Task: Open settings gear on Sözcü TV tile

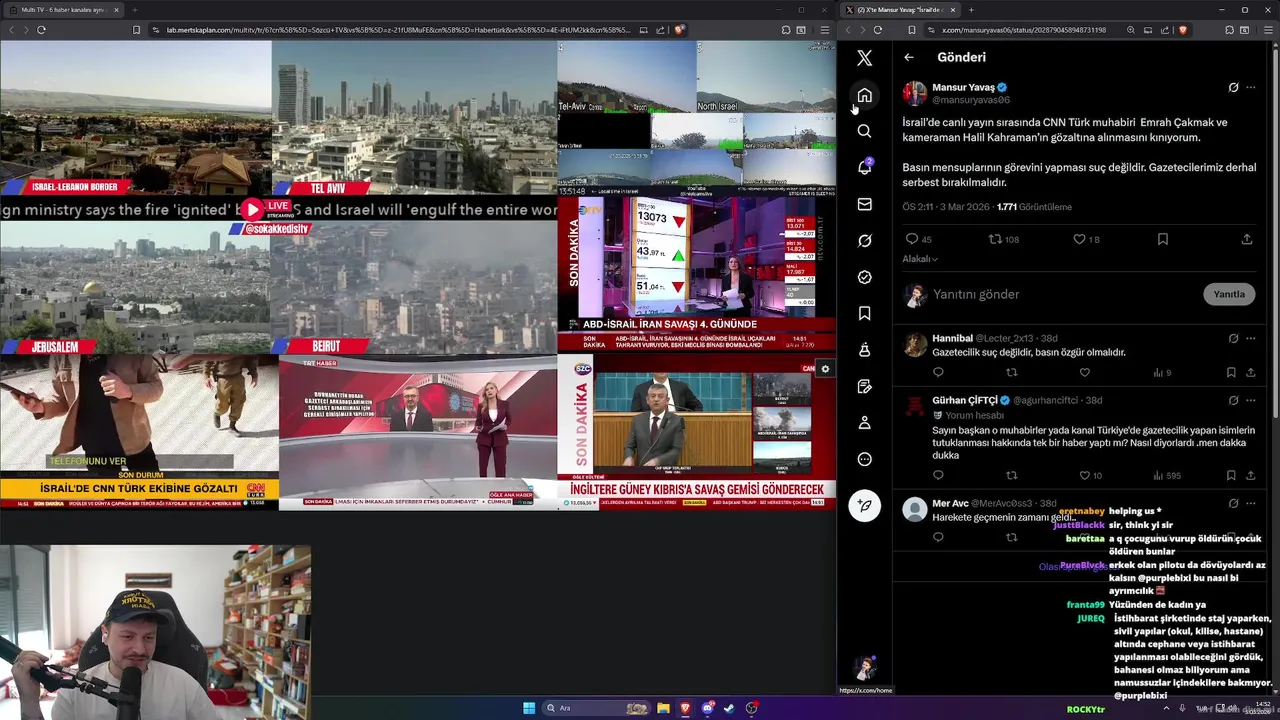Action: (825, 369)
